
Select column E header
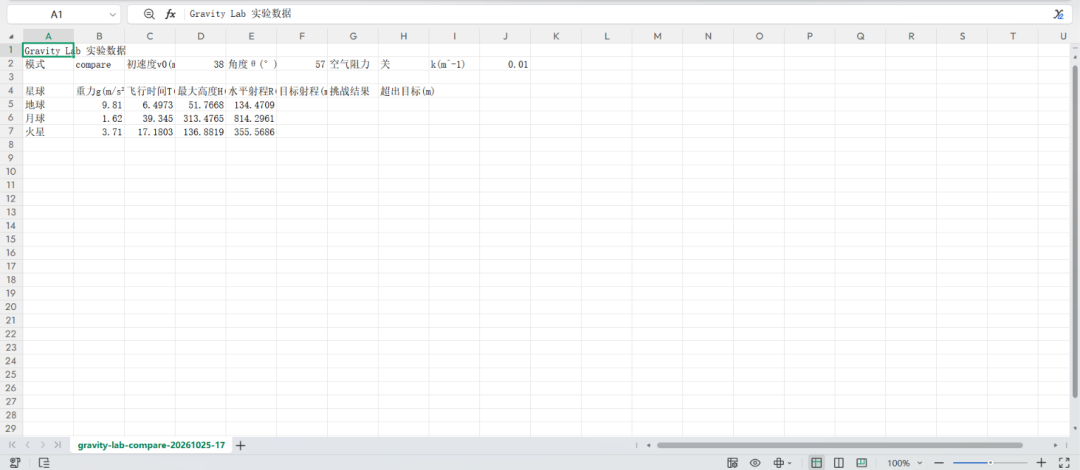coord(251,37)
